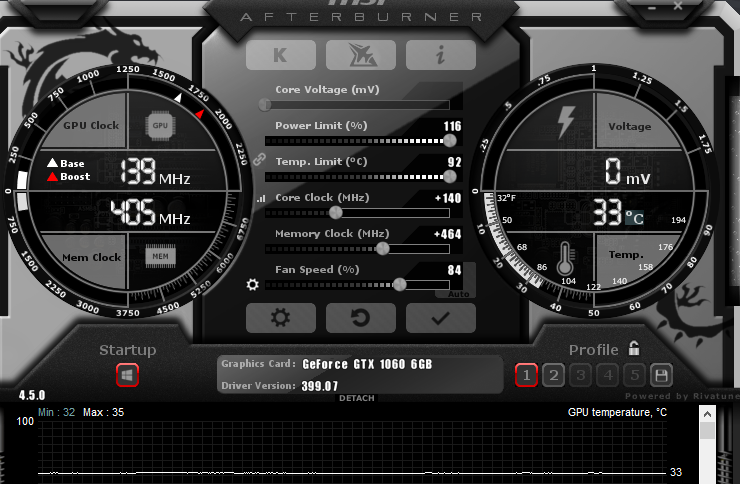Launch the OC Scanner jet icon
Image resolution: width=740 pixels, height=484 pixels.
click(361, 55)
